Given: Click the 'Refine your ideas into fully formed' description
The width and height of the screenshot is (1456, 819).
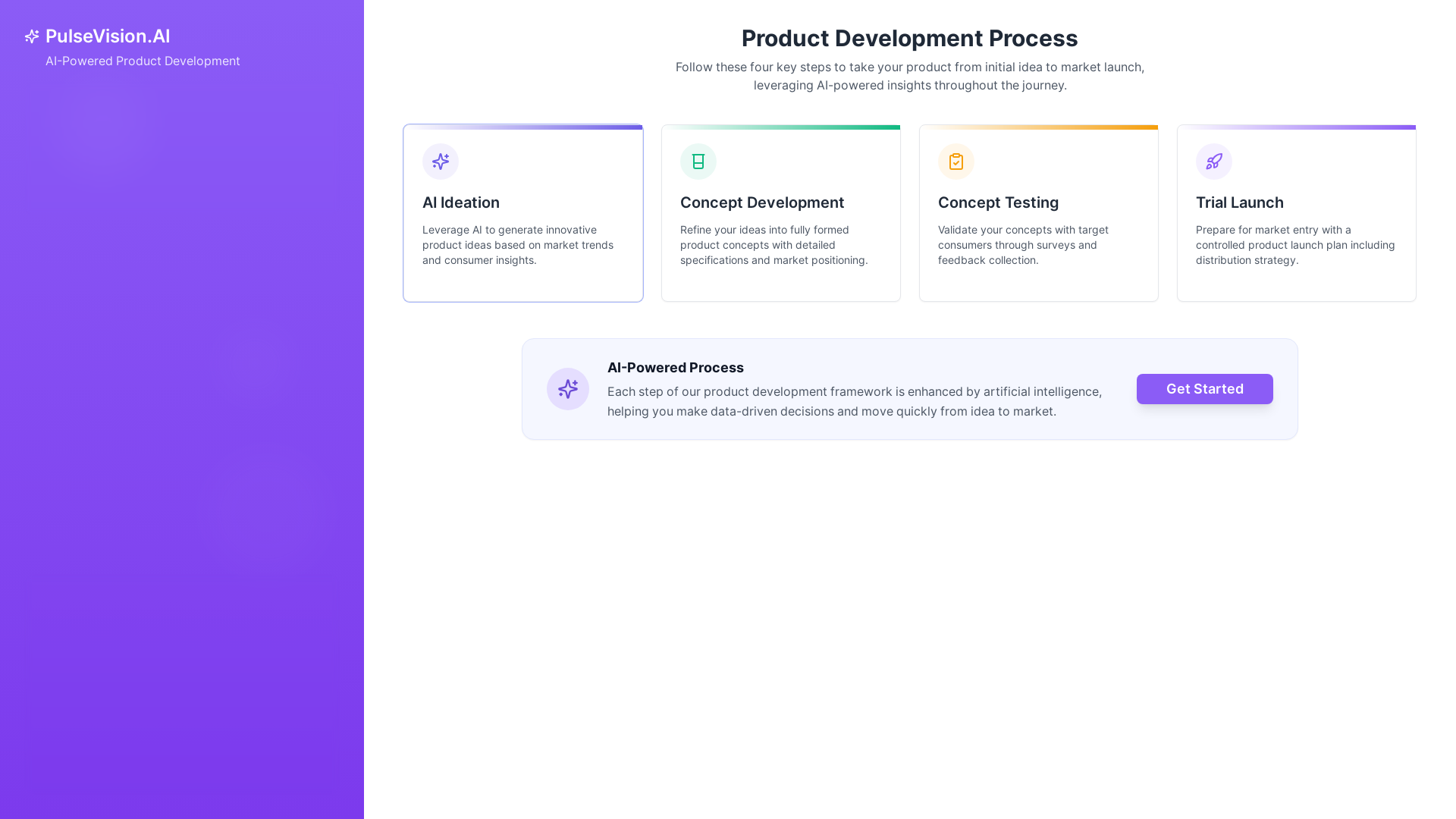Looking at the screenshot, I should click(x=774, y=245).
